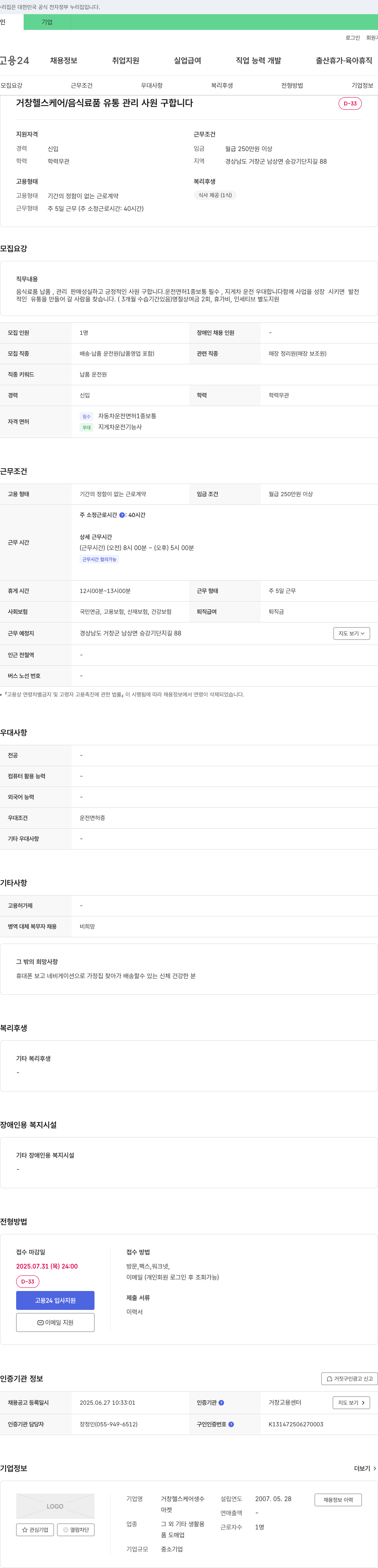Click the info icon beside 인증기관
This screenshot has height=1568, width=378.
coord(222,1403)
